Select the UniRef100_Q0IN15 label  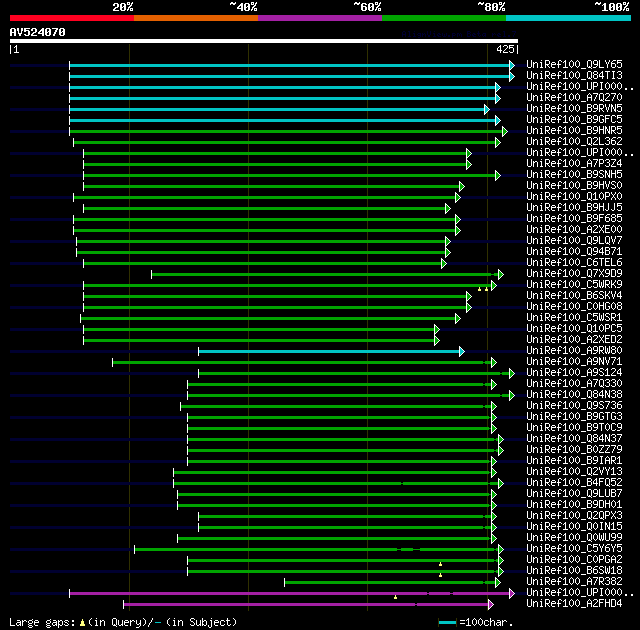pos(574,527)
